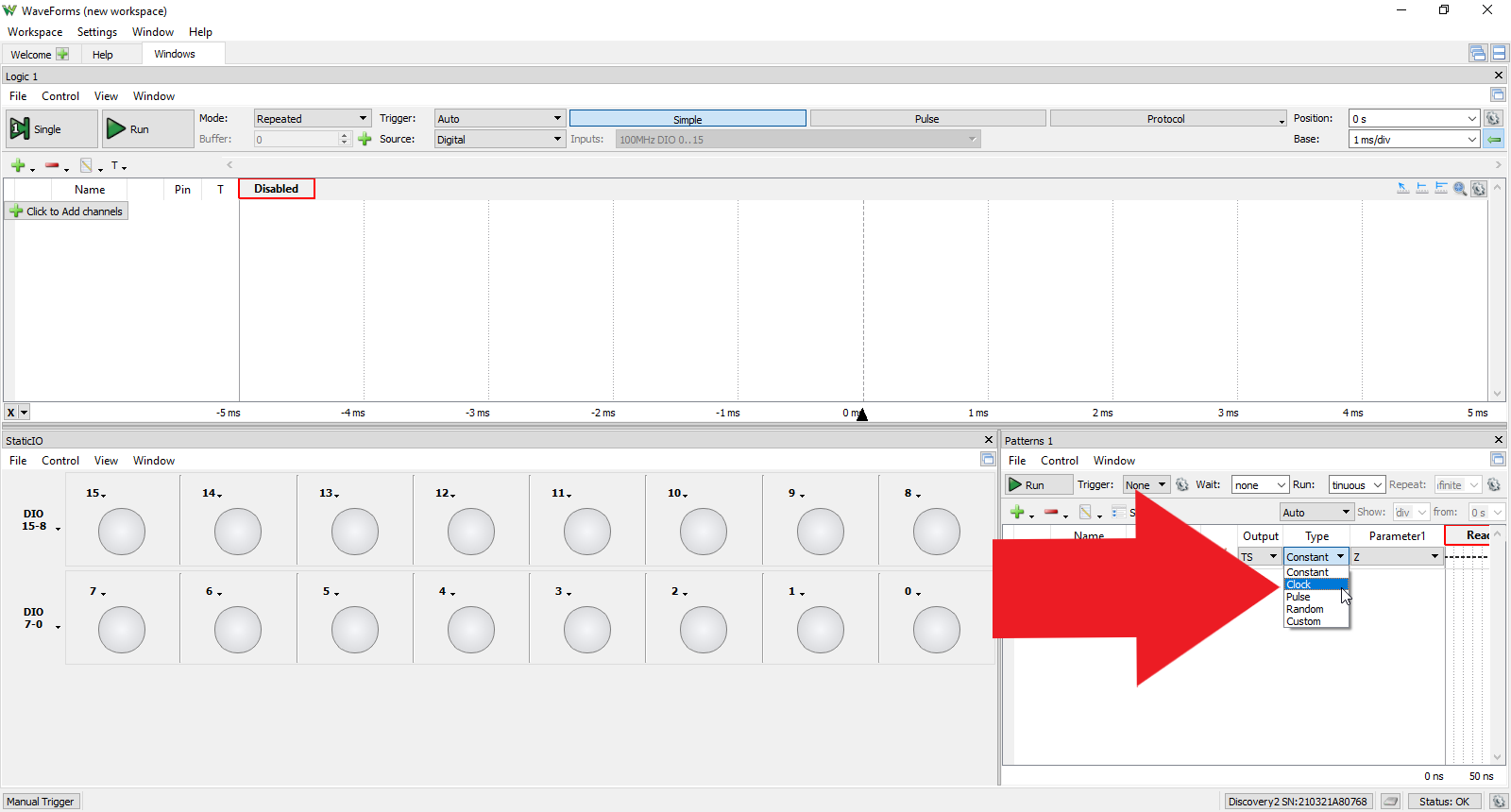Screen dimensions: 1511x812
Task: Select Clock in the Type dropdown list
Action: [1316, 584]
